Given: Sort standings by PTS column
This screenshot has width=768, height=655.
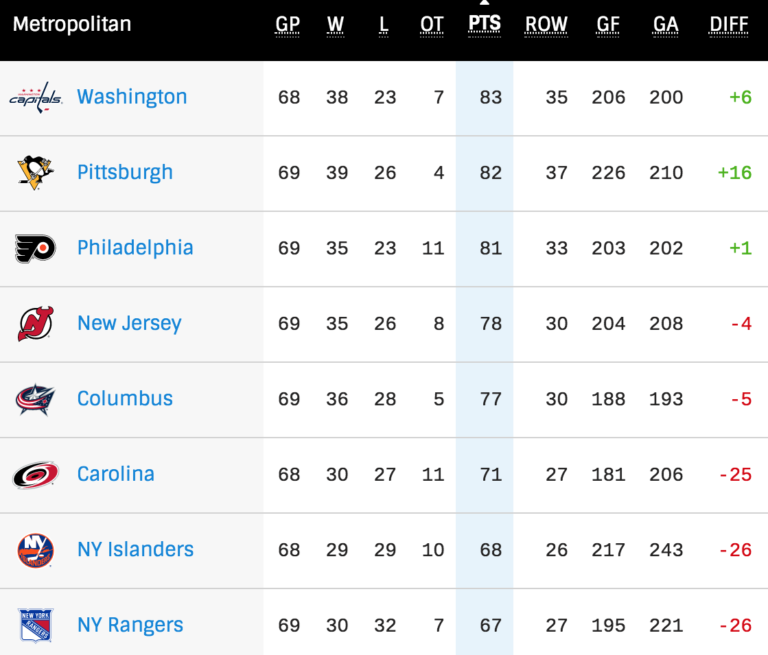Looking at the screenshot, I should (x=485, y=24).
